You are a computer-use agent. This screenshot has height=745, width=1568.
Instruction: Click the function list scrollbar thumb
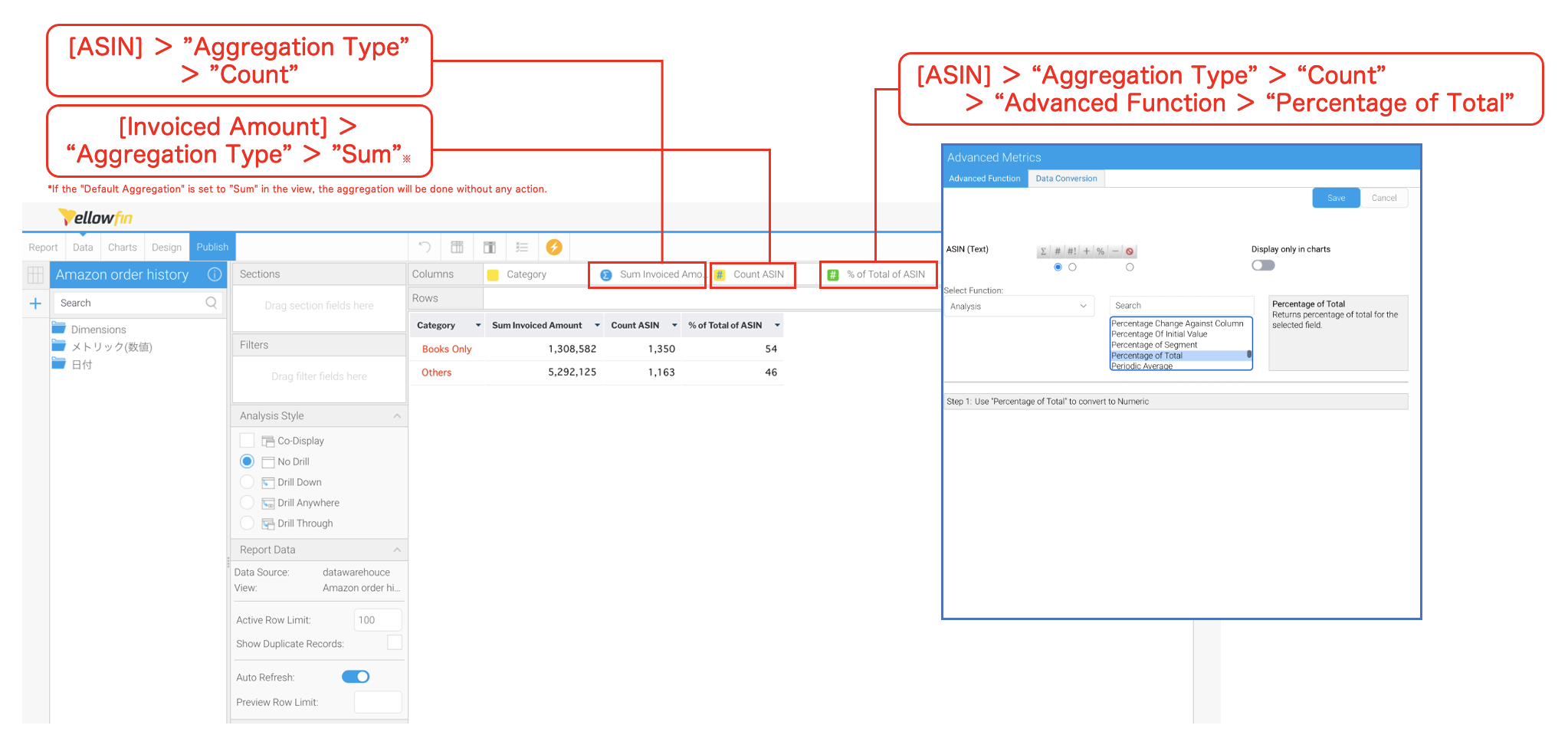[x=1249, y=354]
